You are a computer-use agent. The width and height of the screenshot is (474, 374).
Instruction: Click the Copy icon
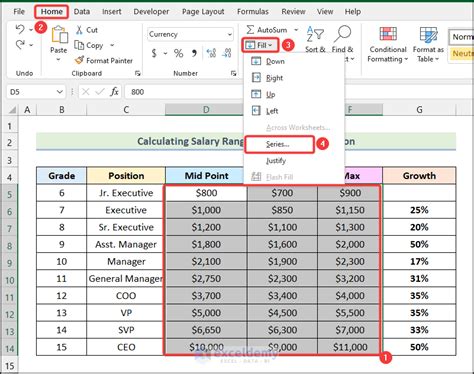tap(79, 45)
